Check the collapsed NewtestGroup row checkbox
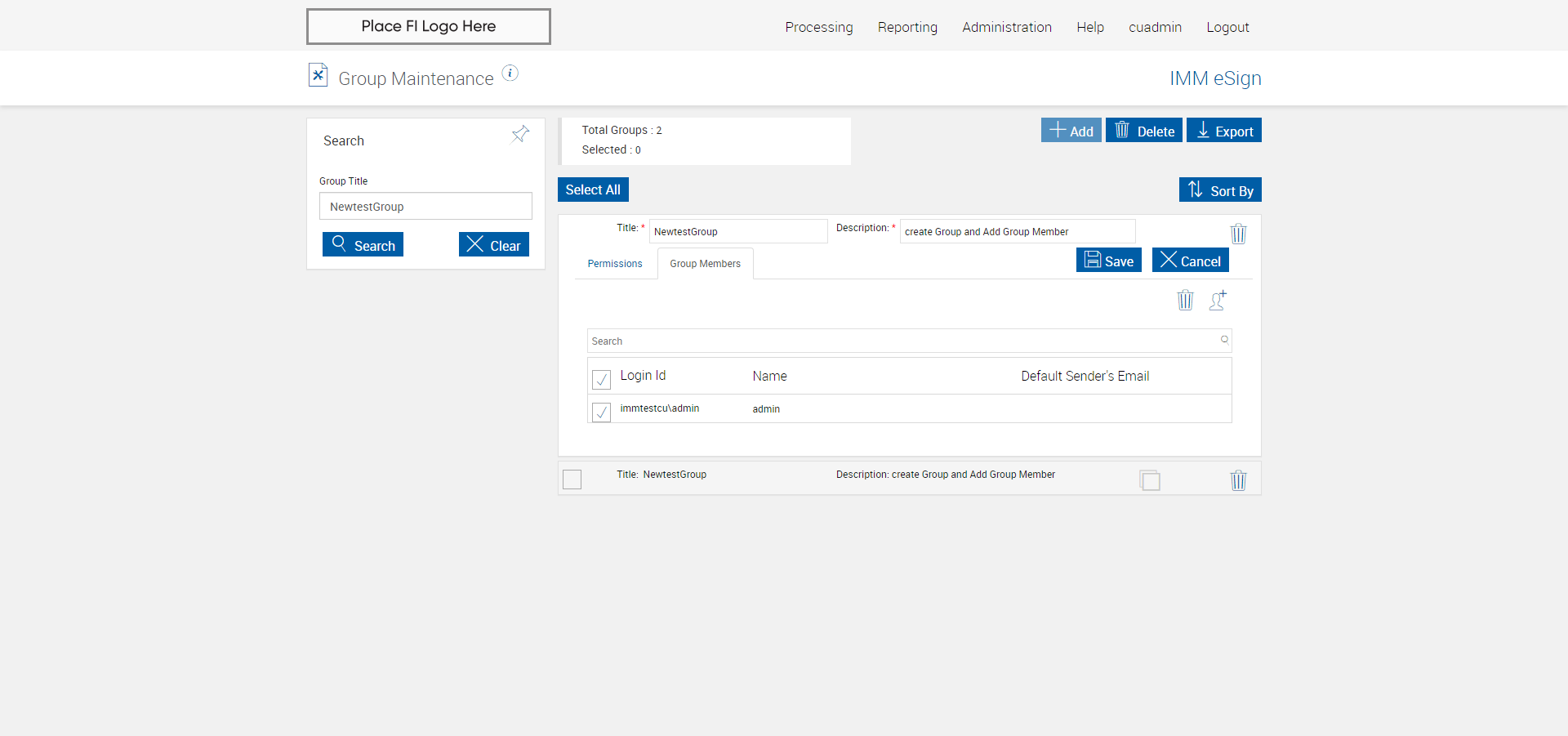The height and width of the screenshot is (736, 1568). coord(572,480)
